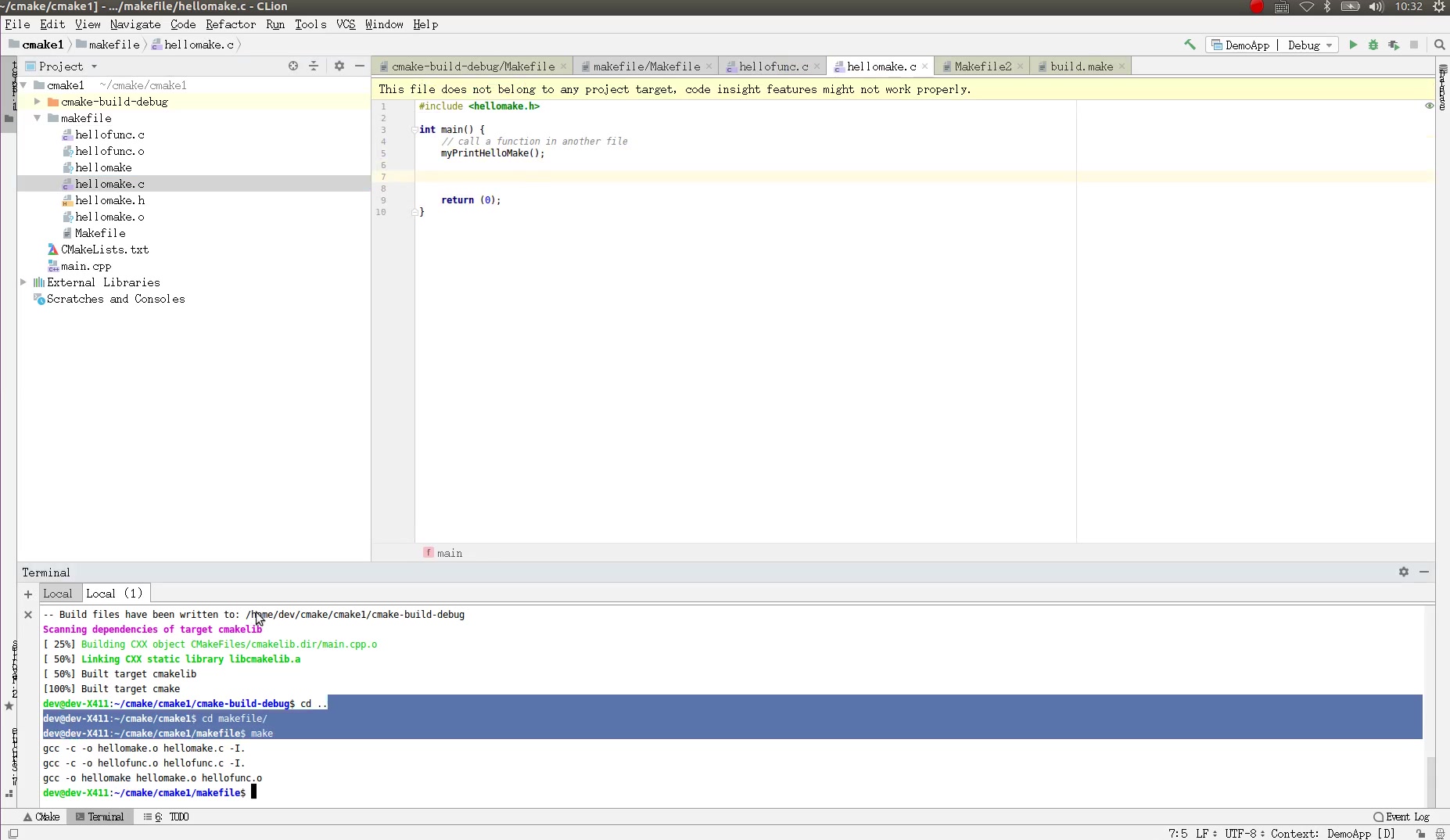Open the DemoApp Debug configuration dropdown
This screenshot has width=1450, height=840.
(1272, 45)
